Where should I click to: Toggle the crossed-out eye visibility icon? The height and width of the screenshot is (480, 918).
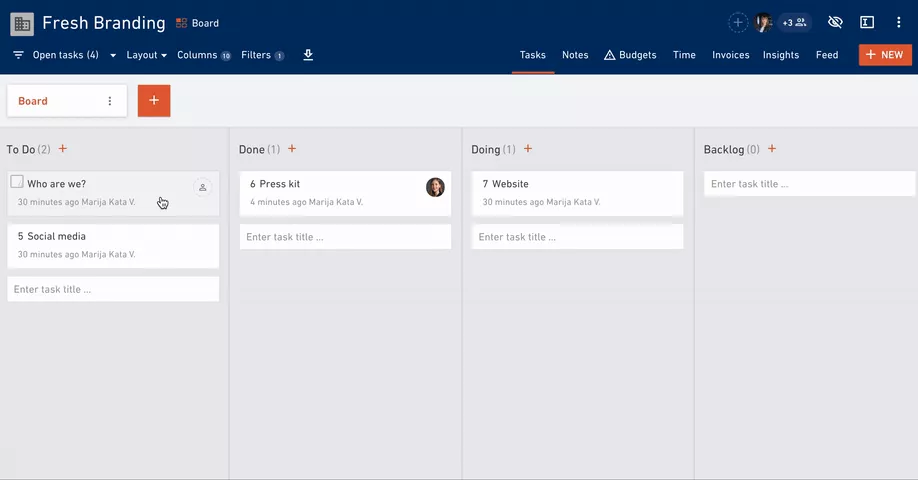point(835,23)
